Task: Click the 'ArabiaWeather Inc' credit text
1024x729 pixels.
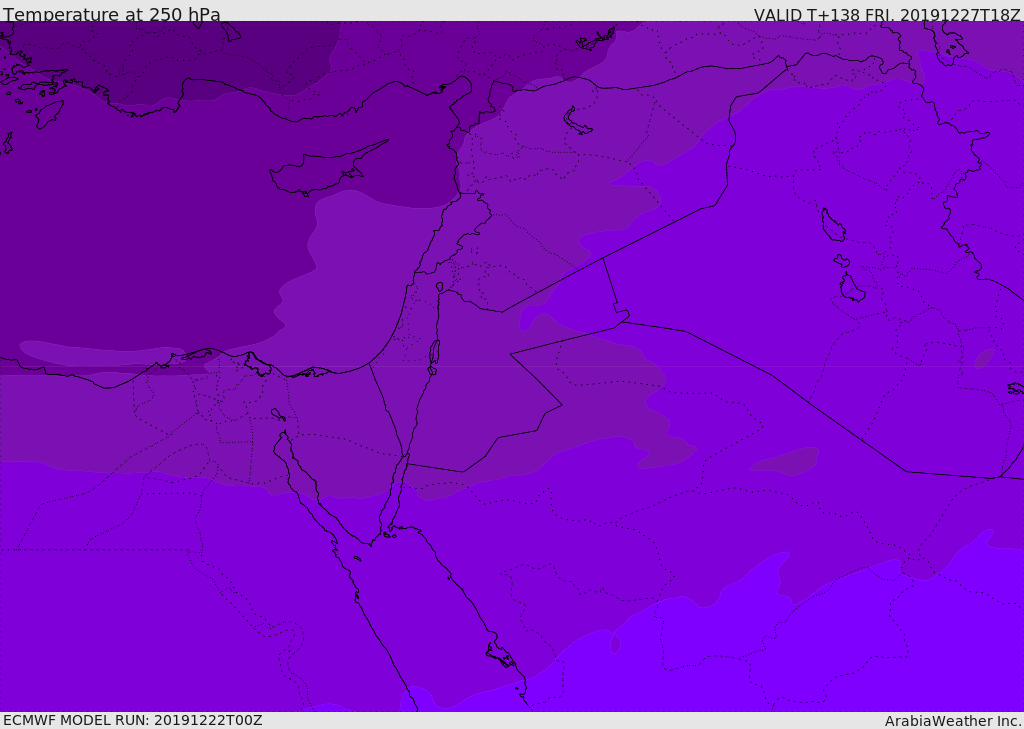Action: (953, 721)
